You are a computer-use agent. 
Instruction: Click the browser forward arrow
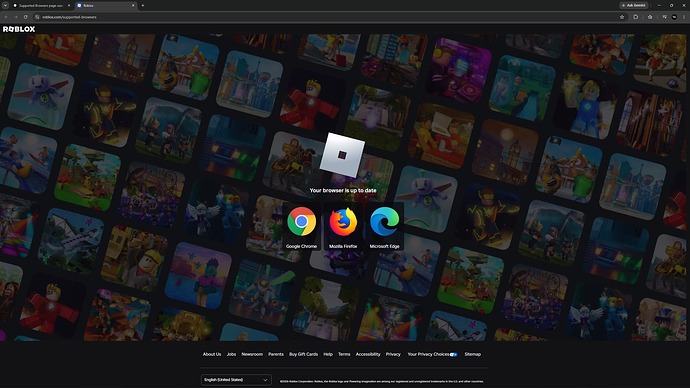click(16, 17)
